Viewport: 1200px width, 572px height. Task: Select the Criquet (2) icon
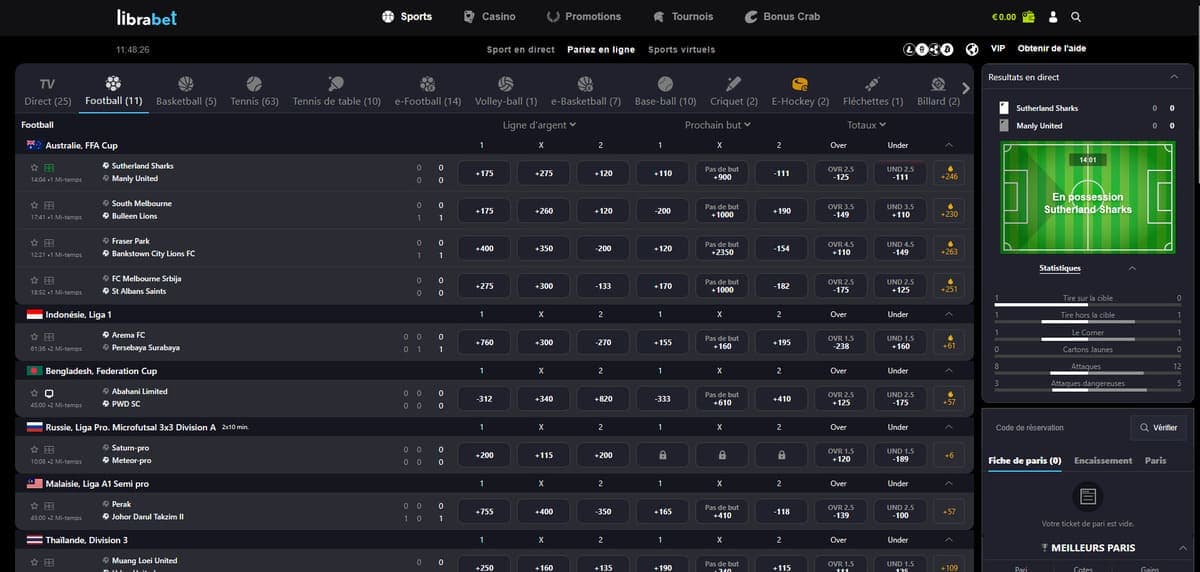coord(734,84)
